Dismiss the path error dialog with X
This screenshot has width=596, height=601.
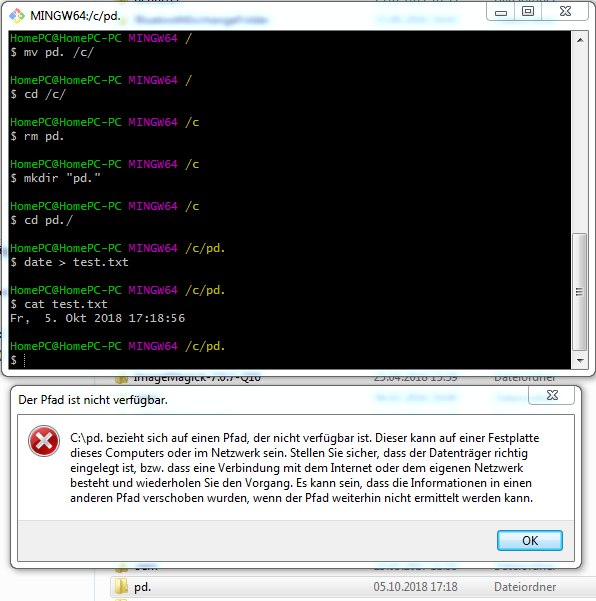click(552, 395)
